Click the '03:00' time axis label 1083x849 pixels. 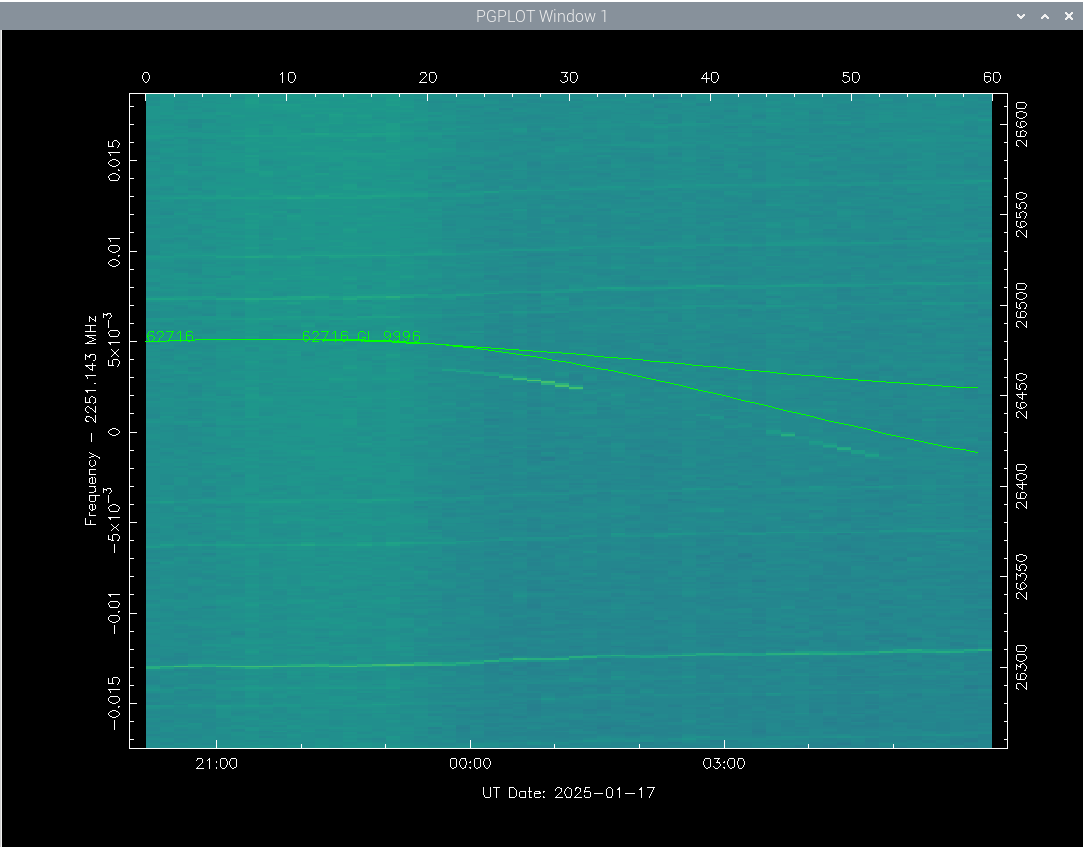click(725, 763)
